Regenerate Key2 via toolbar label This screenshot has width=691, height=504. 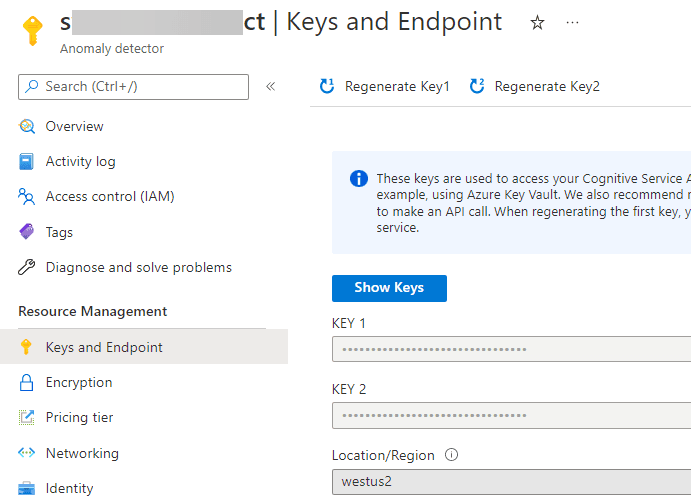547,86
